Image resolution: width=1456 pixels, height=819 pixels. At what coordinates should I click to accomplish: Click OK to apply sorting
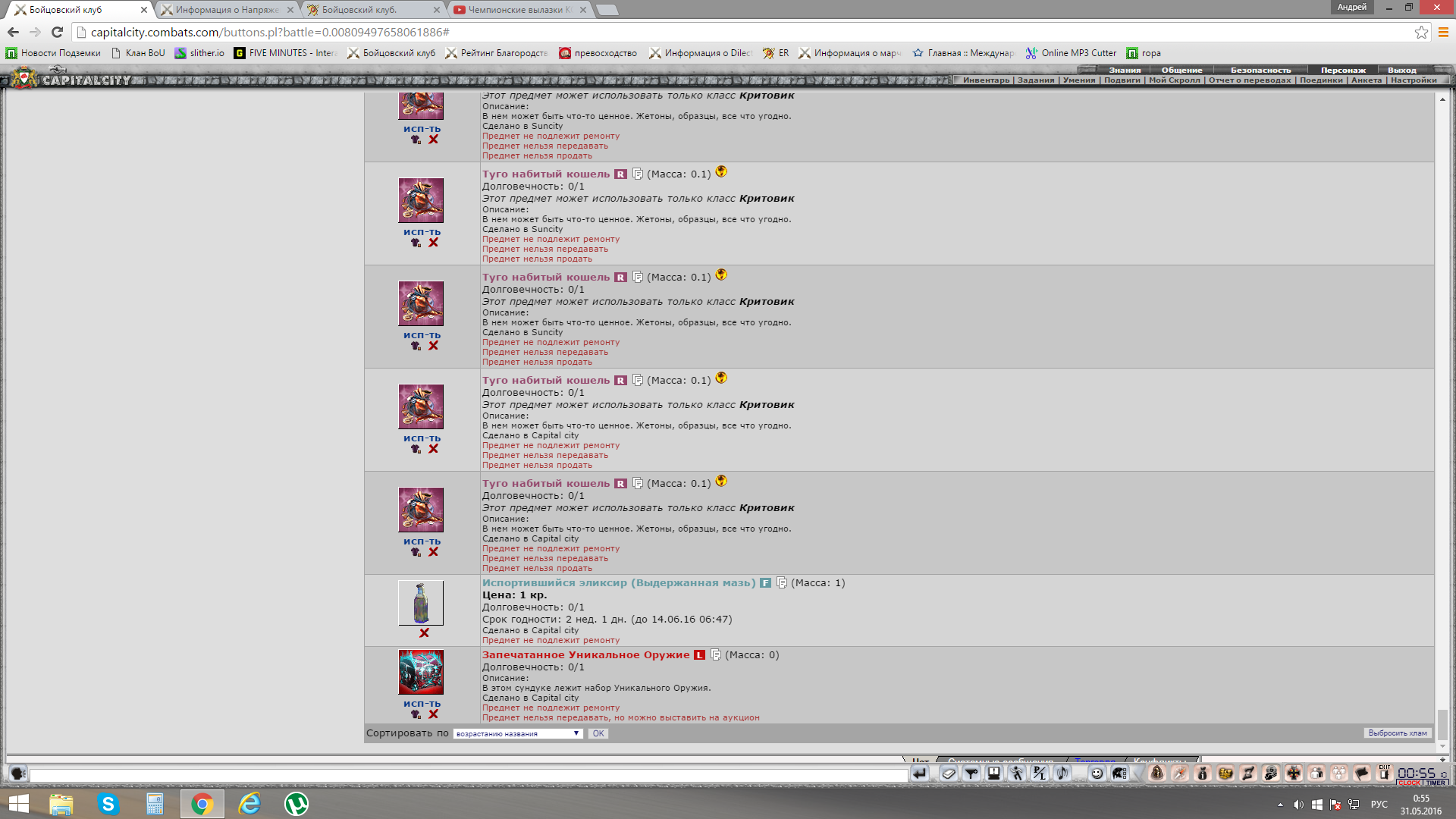pos(598,734)
